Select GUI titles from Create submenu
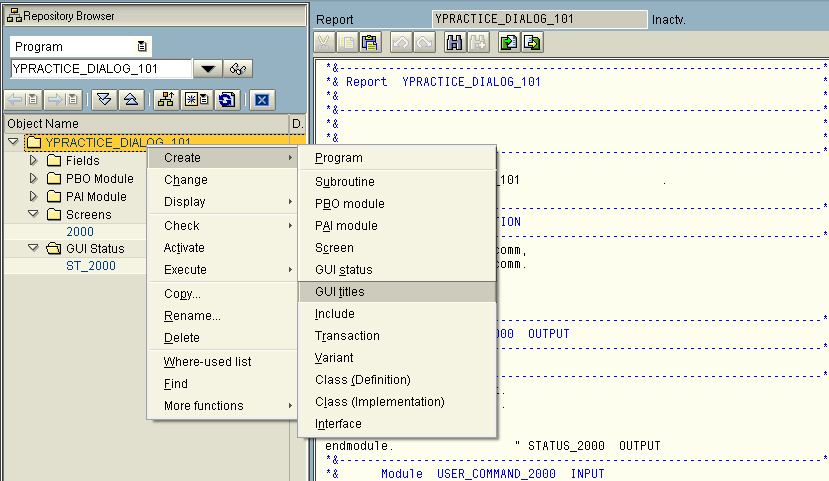Screen dimensions: 829x481 pyautogui.click(x=340, y=292)
